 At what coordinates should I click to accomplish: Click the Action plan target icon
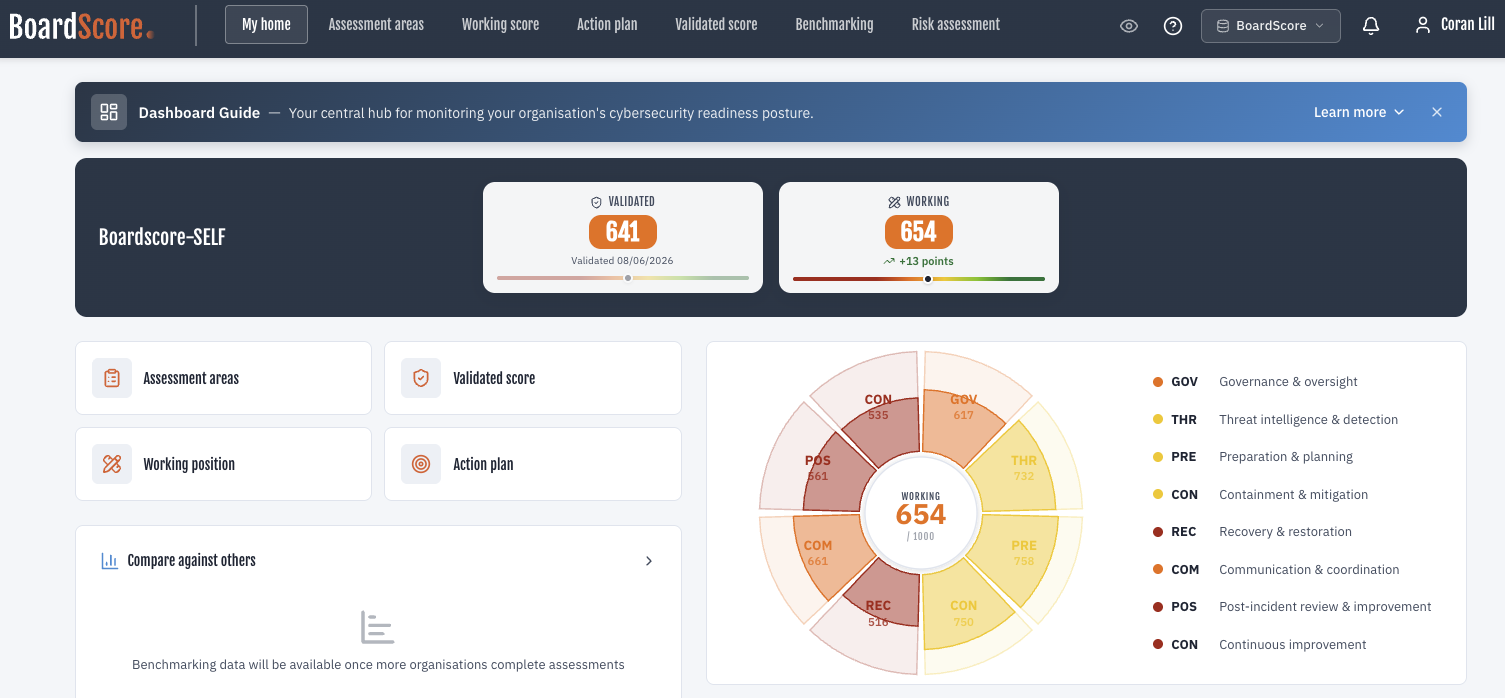421,464
